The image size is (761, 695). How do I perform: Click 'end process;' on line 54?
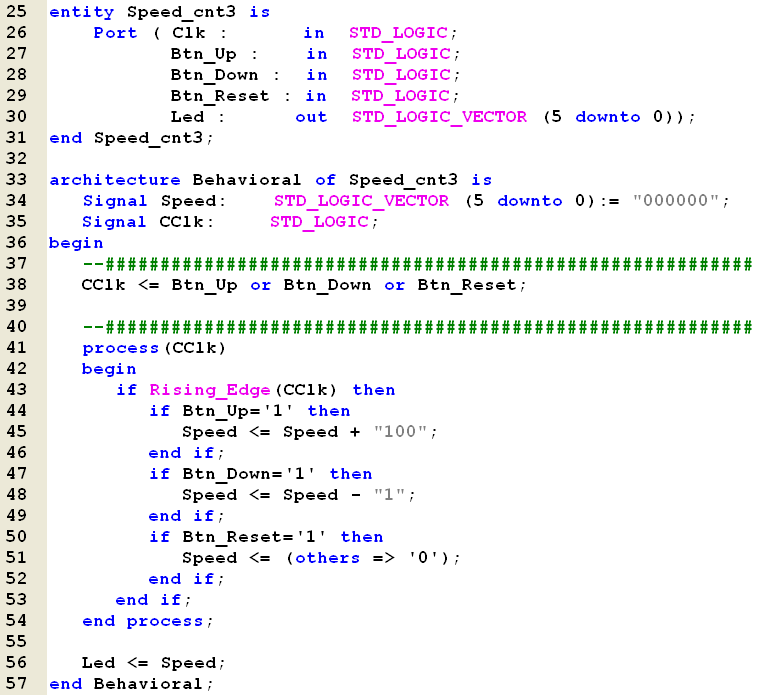pos(148,622)
